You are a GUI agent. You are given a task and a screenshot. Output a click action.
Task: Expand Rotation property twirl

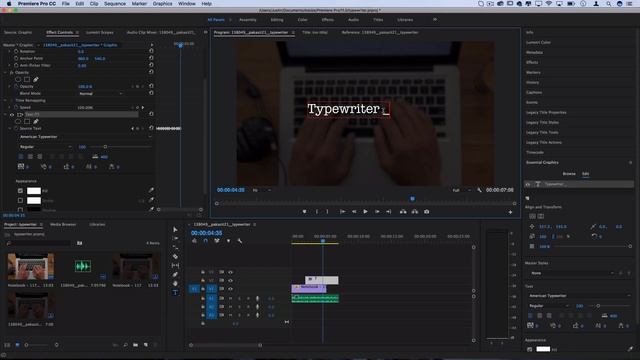pyautogui.click(x=9, y=51)
